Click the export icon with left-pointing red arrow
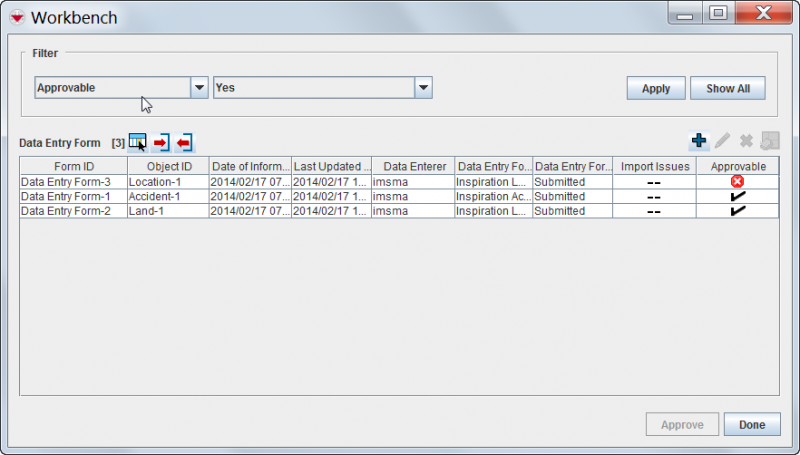Viewport: 800px width, 455px height. [184, 142]
